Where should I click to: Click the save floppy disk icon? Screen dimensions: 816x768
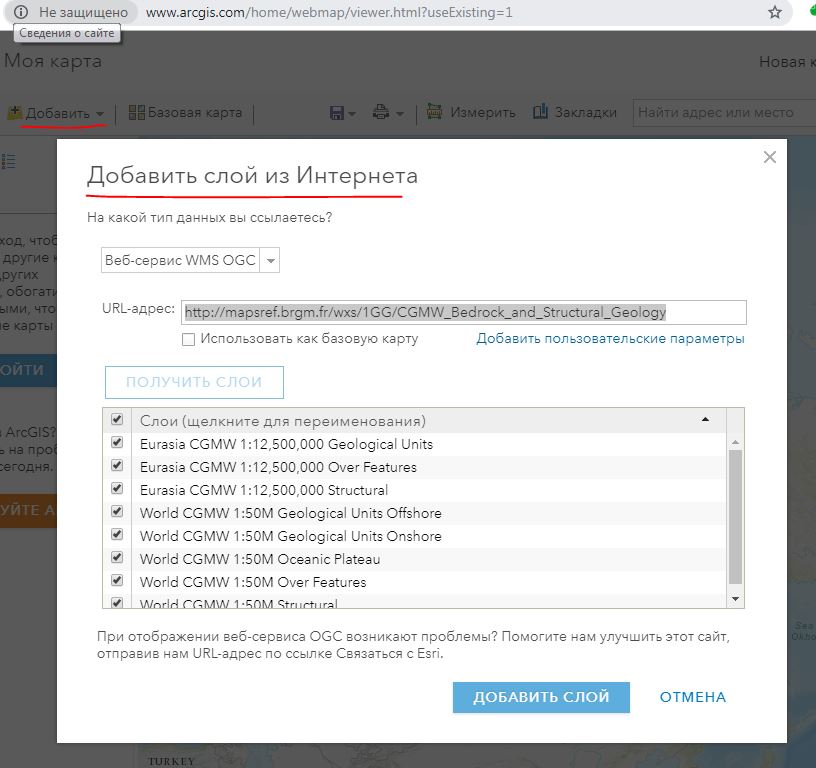point(337,113)
